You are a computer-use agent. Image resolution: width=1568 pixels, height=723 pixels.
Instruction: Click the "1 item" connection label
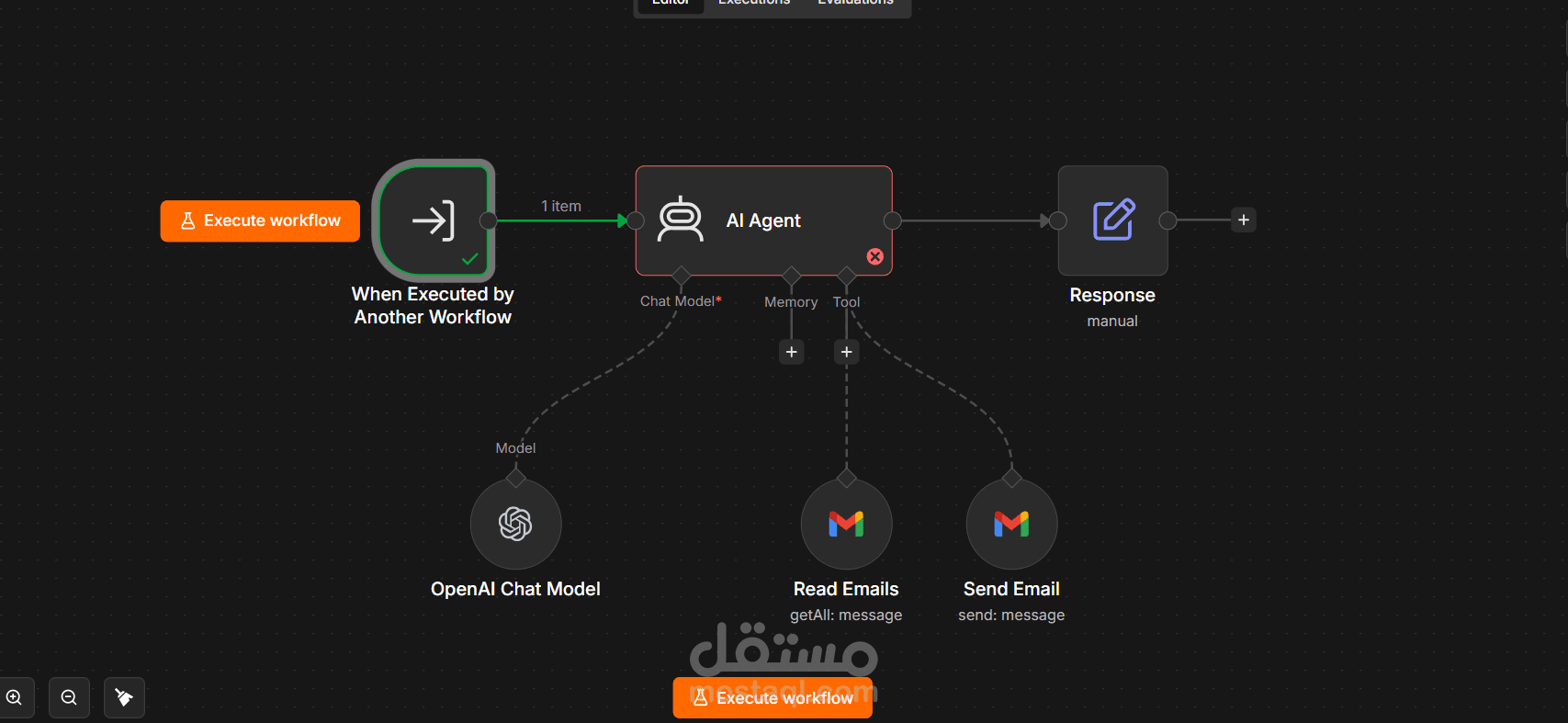561,207
